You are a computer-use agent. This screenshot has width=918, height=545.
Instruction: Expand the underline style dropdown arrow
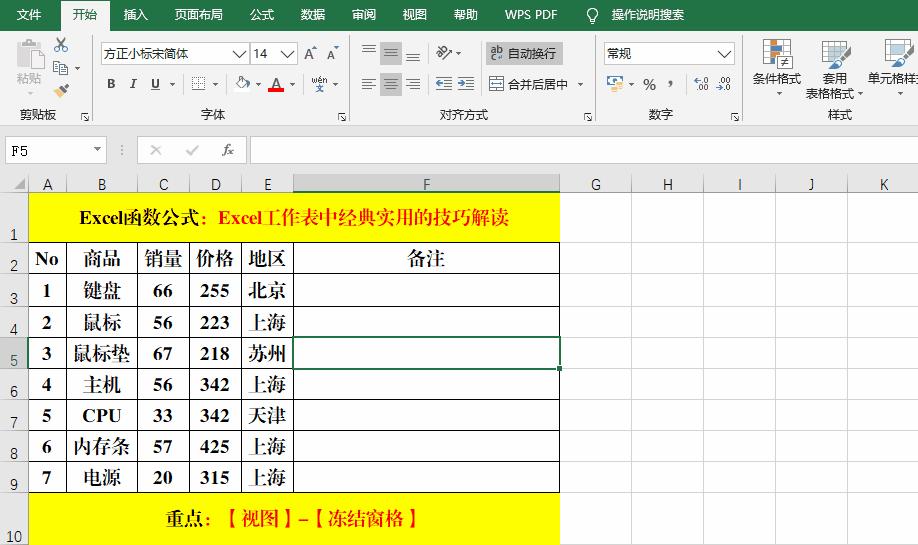[172, 84]
